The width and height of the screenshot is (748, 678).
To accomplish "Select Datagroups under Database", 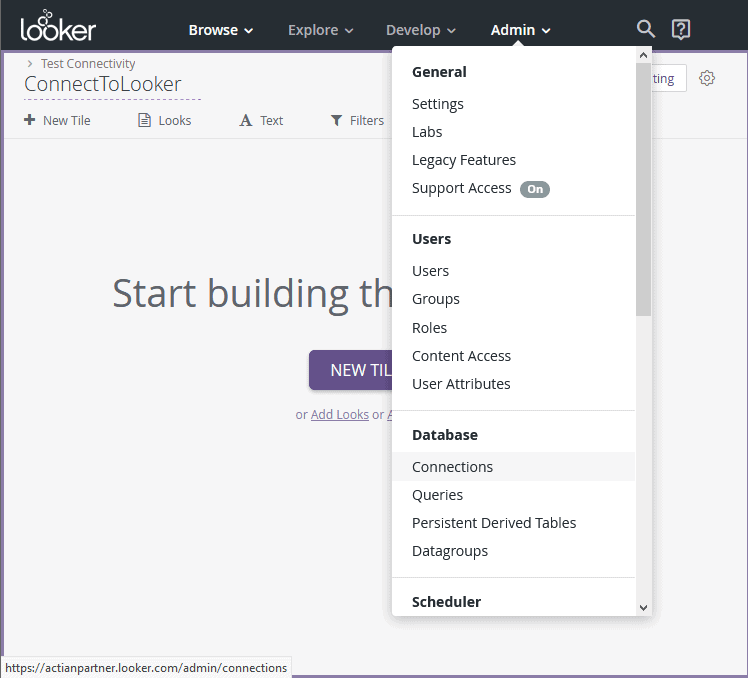I will coord(513,551).
